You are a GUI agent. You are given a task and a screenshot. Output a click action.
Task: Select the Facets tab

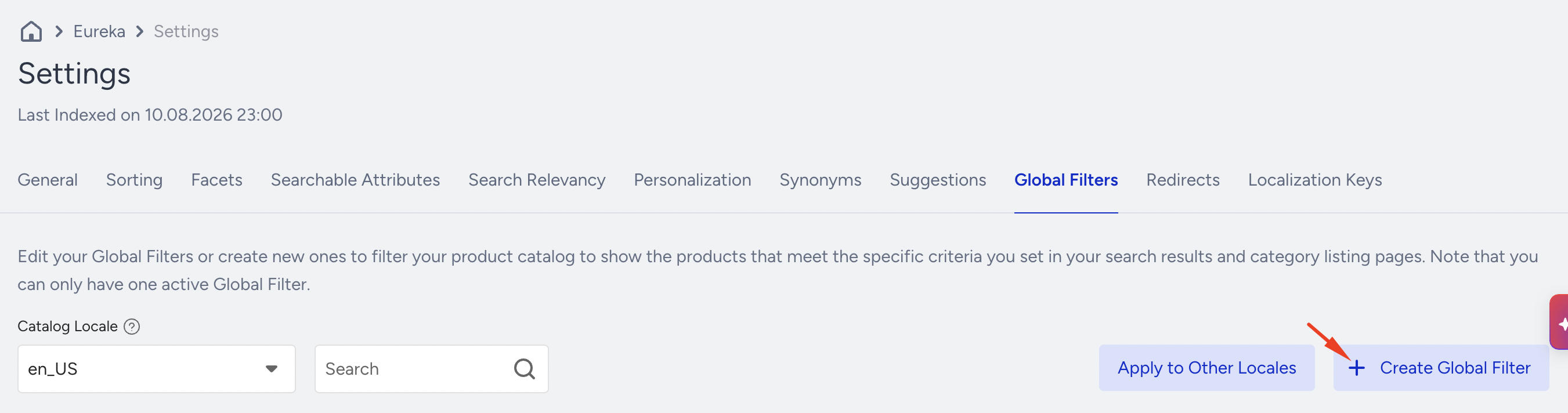point(216,180)
